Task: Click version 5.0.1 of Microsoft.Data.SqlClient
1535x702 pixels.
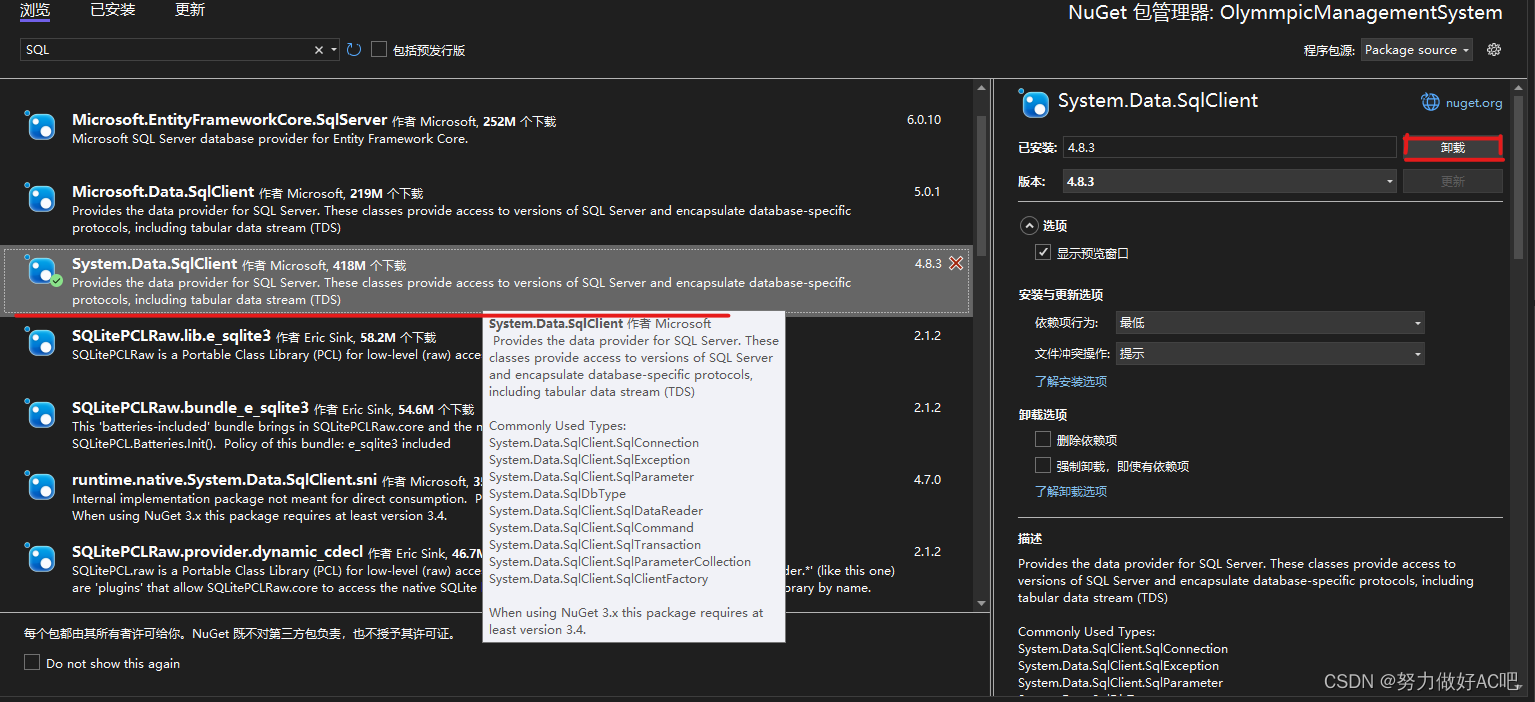Action: [927, 191]
